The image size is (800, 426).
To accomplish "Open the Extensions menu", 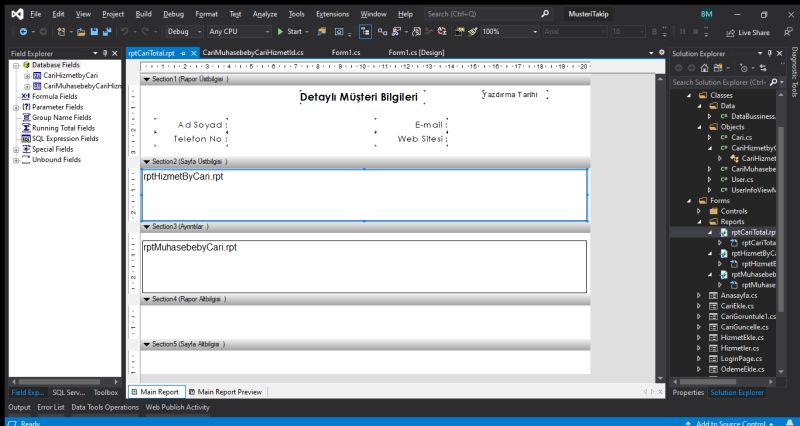I will click(333, 14).
